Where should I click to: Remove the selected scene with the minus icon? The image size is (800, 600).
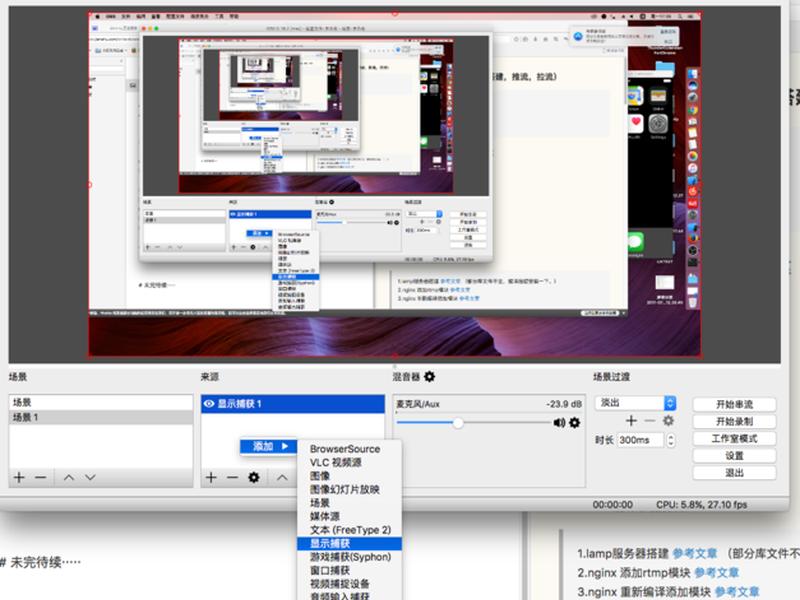click(41, 478)
